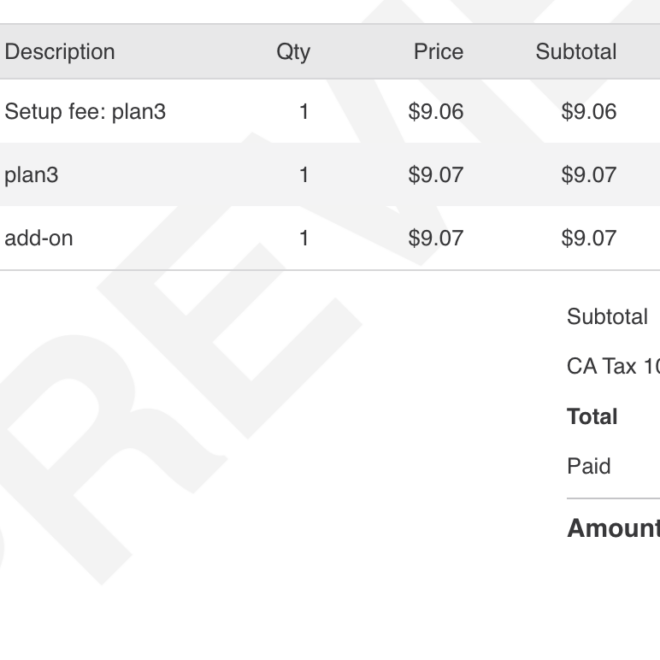Click the plan3 line item description

pos(32,175)
